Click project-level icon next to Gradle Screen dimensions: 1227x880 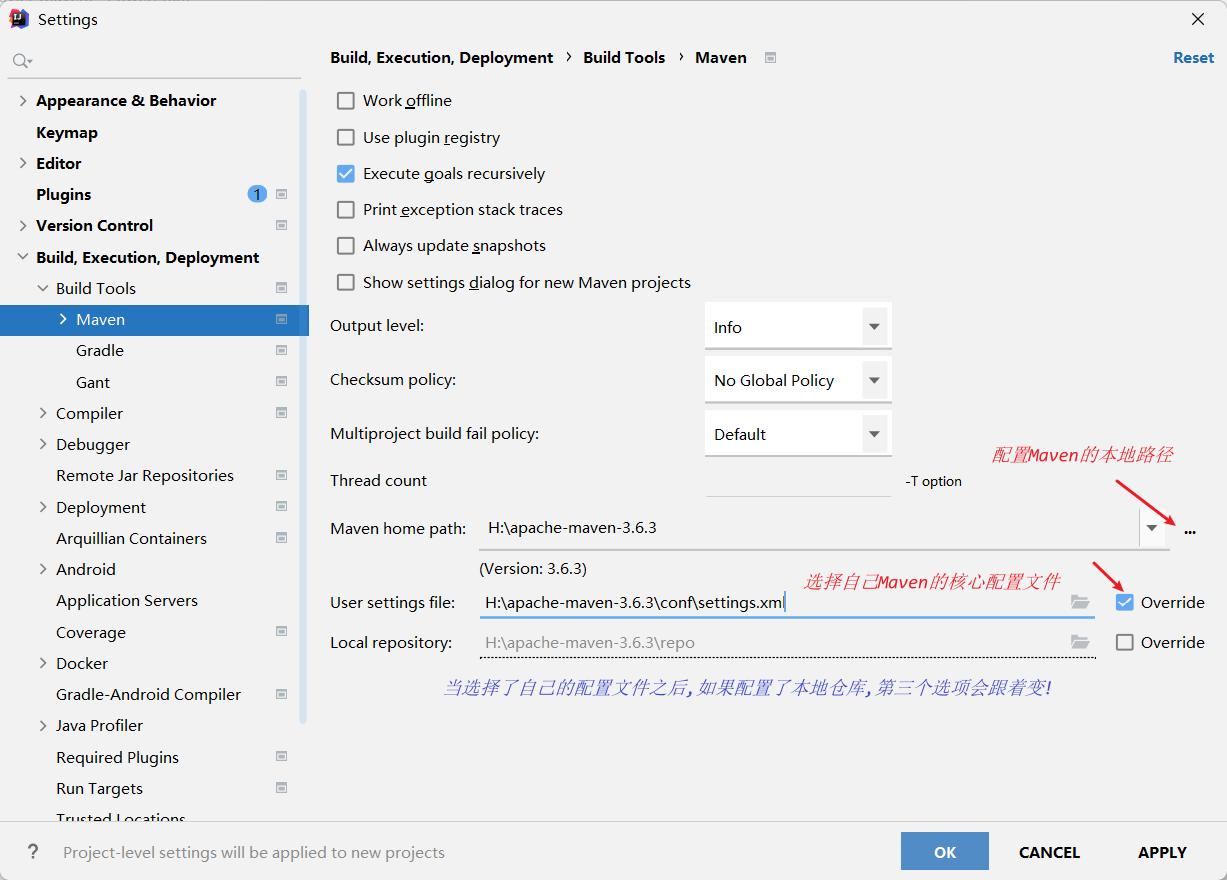[x=281, y=351]
